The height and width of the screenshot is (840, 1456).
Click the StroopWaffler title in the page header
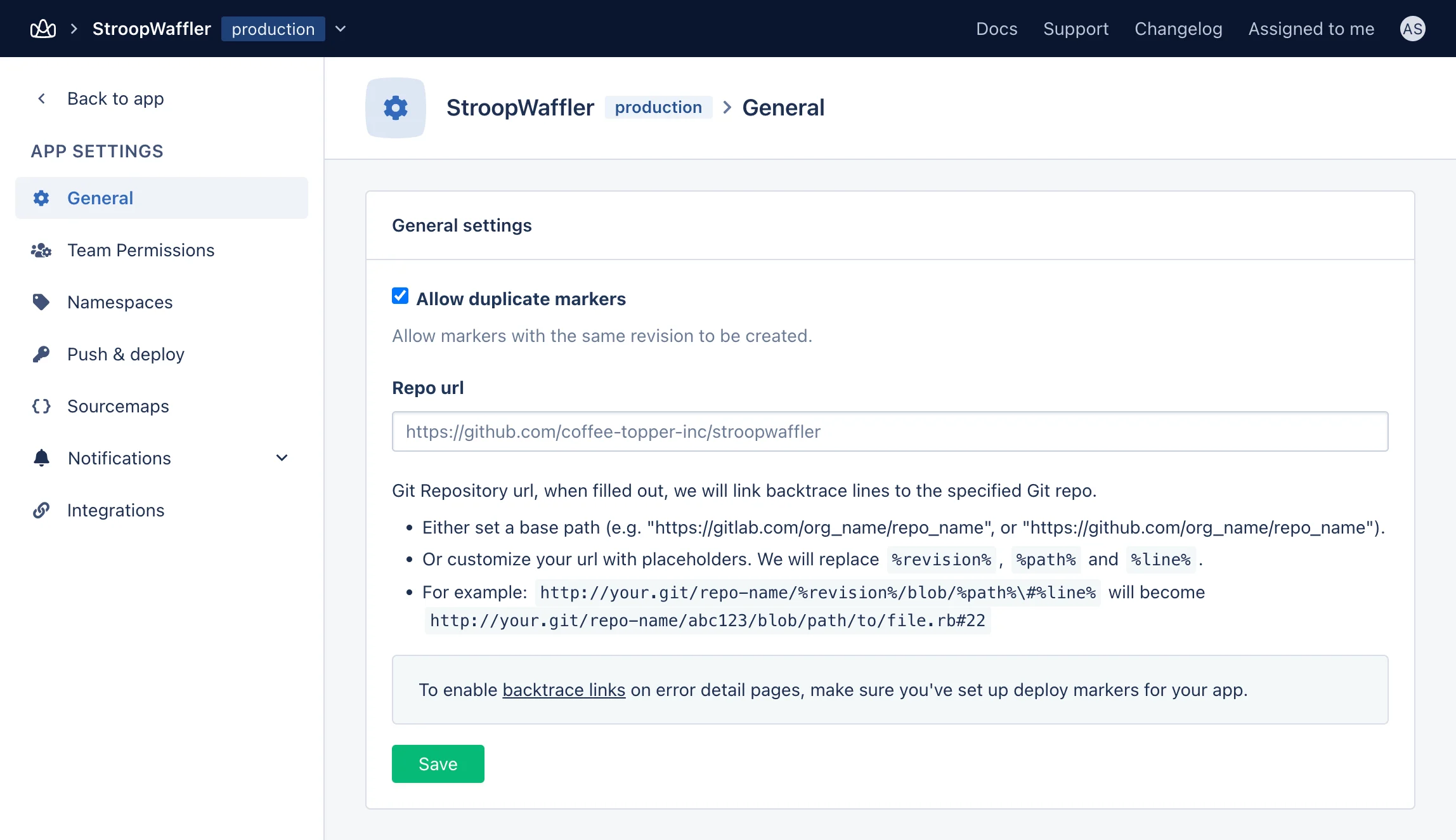(520, 107)
